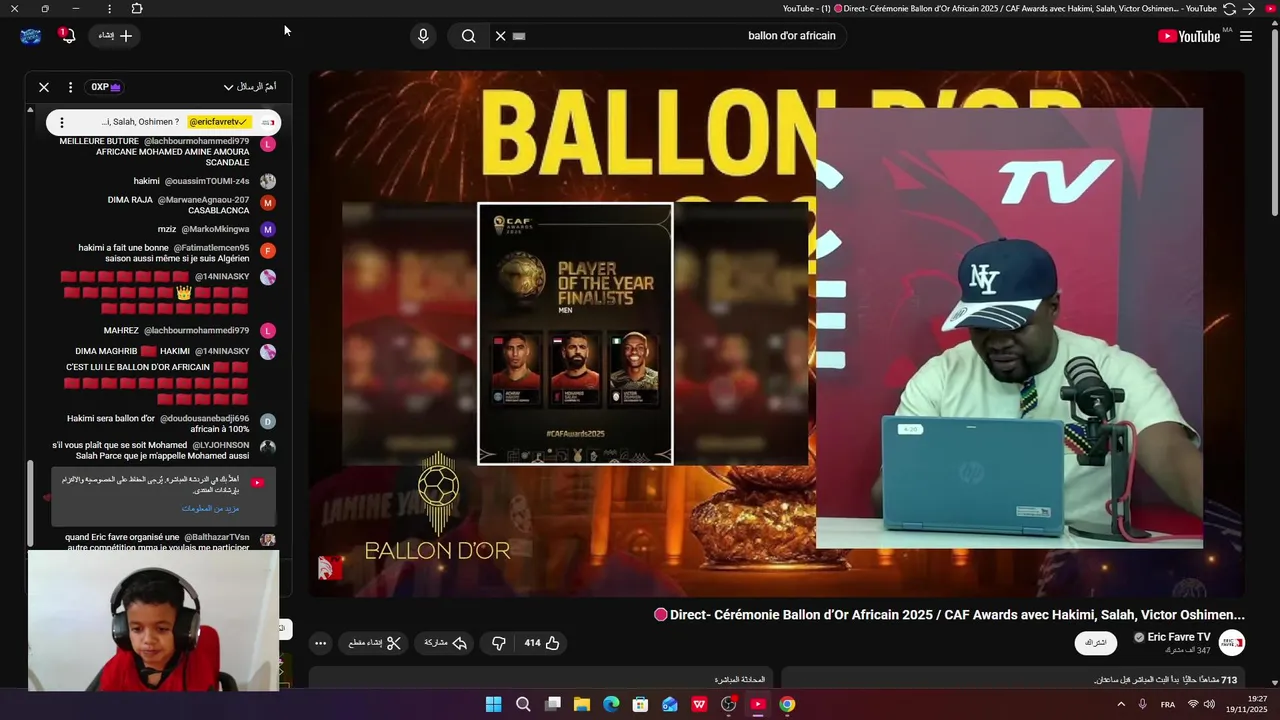1280x720 pixels.
Task: Click the forward arrow in title bar
Action: 1248,8
